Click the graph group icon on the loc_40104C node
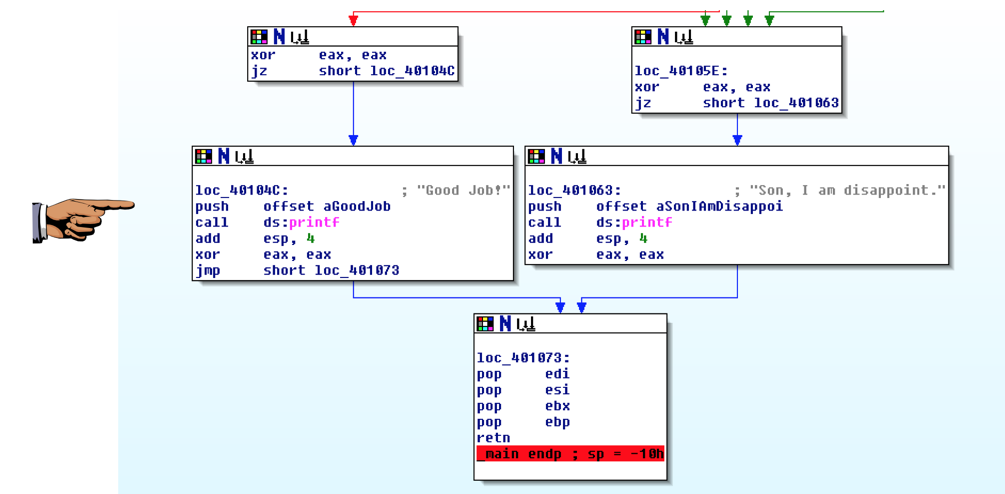 coord(244,157)
